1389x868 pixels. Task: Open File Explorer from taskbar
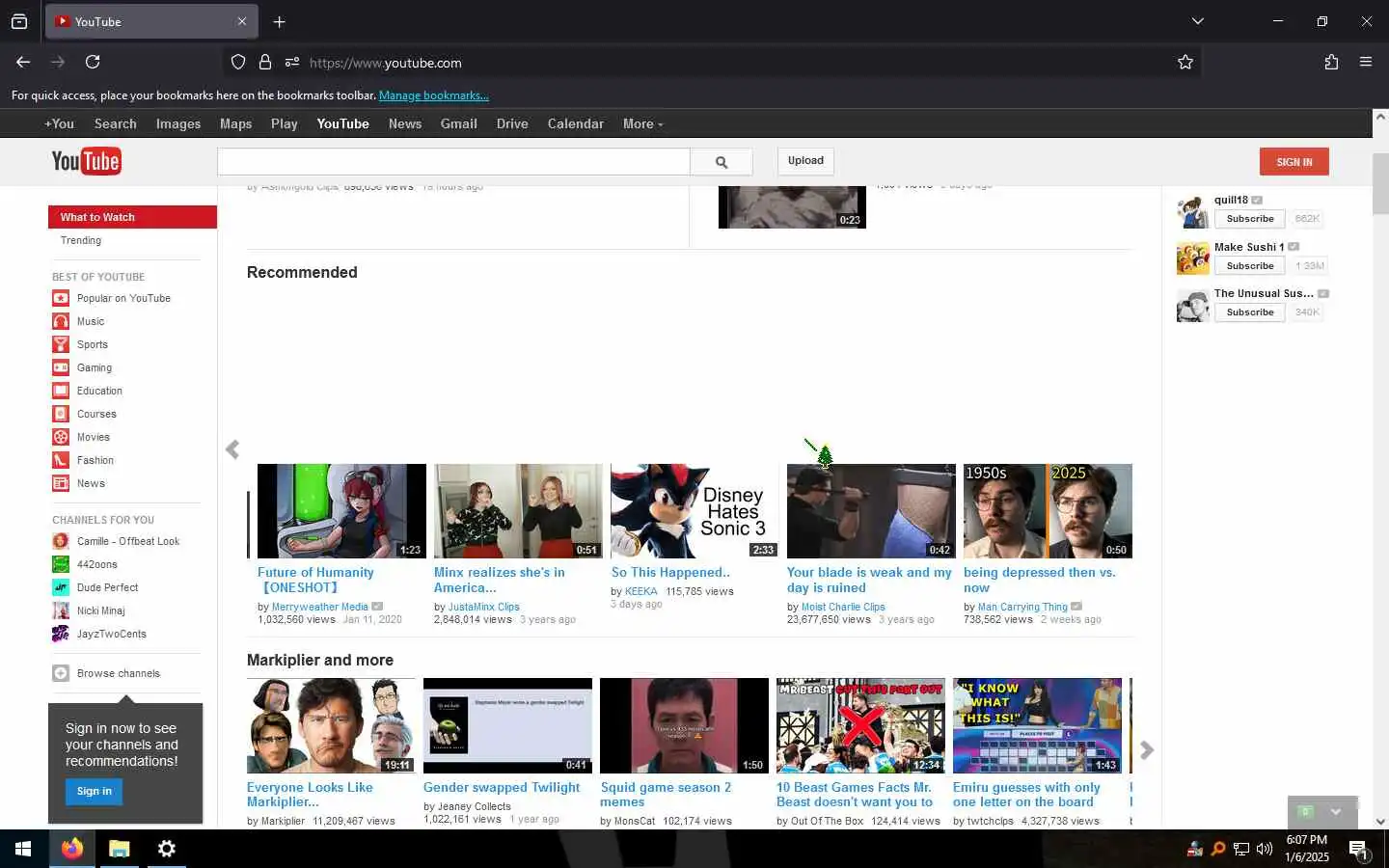pos(119,849)
